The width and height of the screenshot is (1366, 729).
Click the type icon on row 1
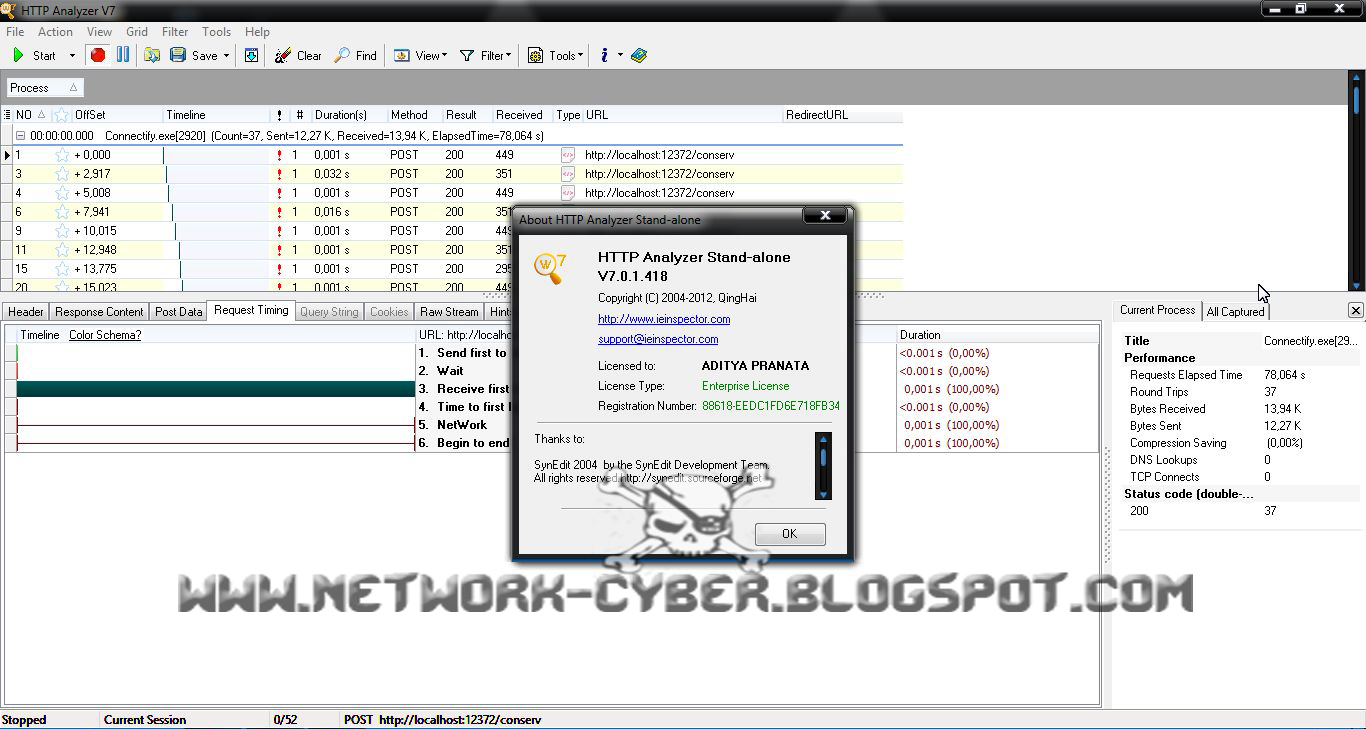point(568,155)
